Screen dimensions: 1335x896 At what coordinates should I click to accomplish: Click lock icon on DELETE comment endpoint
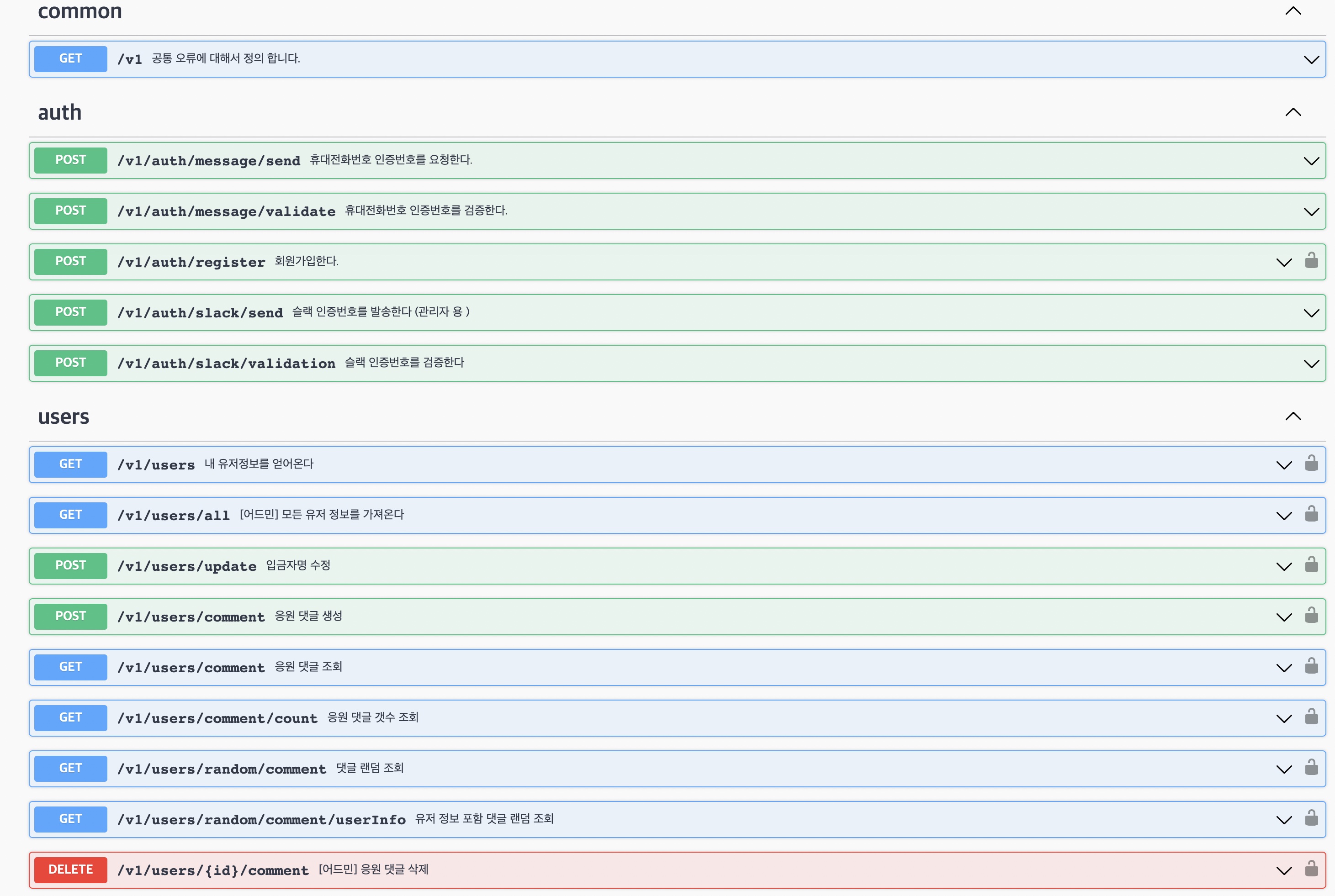(1312, 869)
